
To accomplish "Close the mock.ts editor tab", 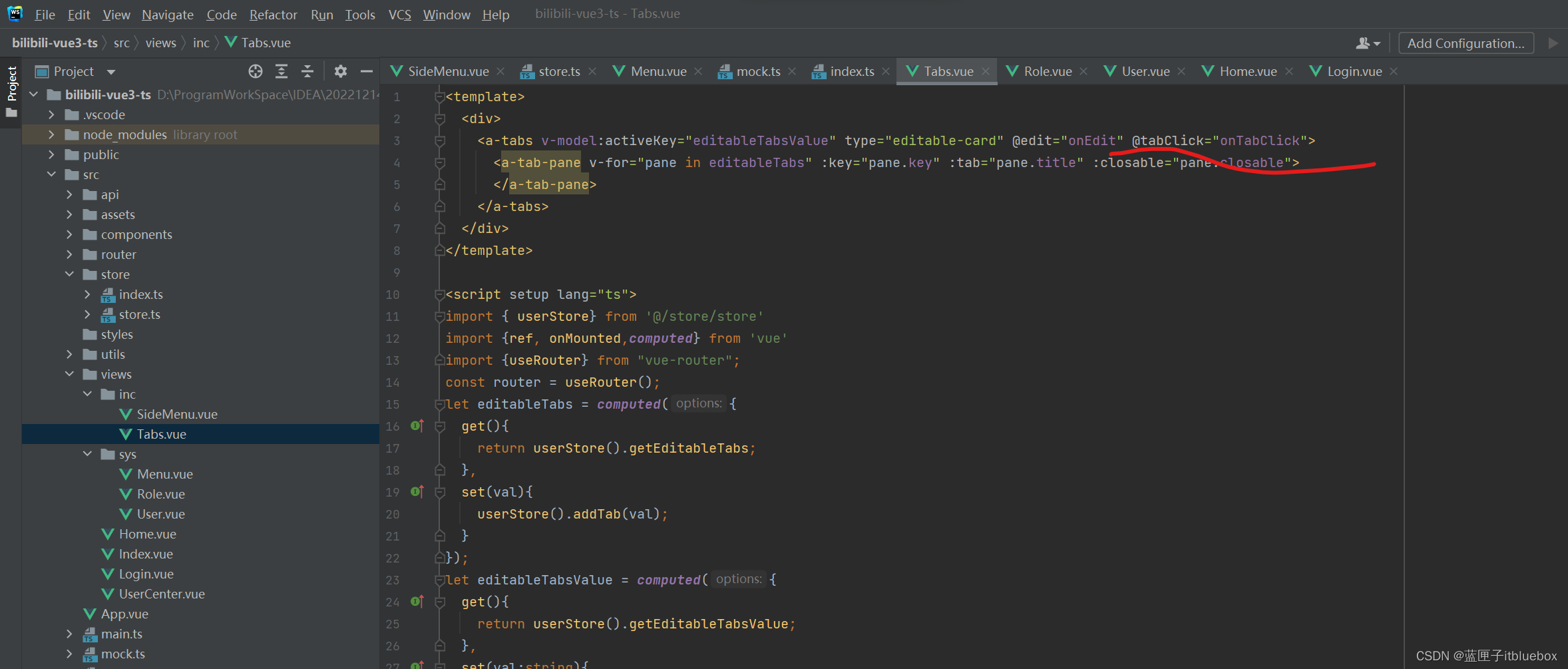I will click(792, 71).
